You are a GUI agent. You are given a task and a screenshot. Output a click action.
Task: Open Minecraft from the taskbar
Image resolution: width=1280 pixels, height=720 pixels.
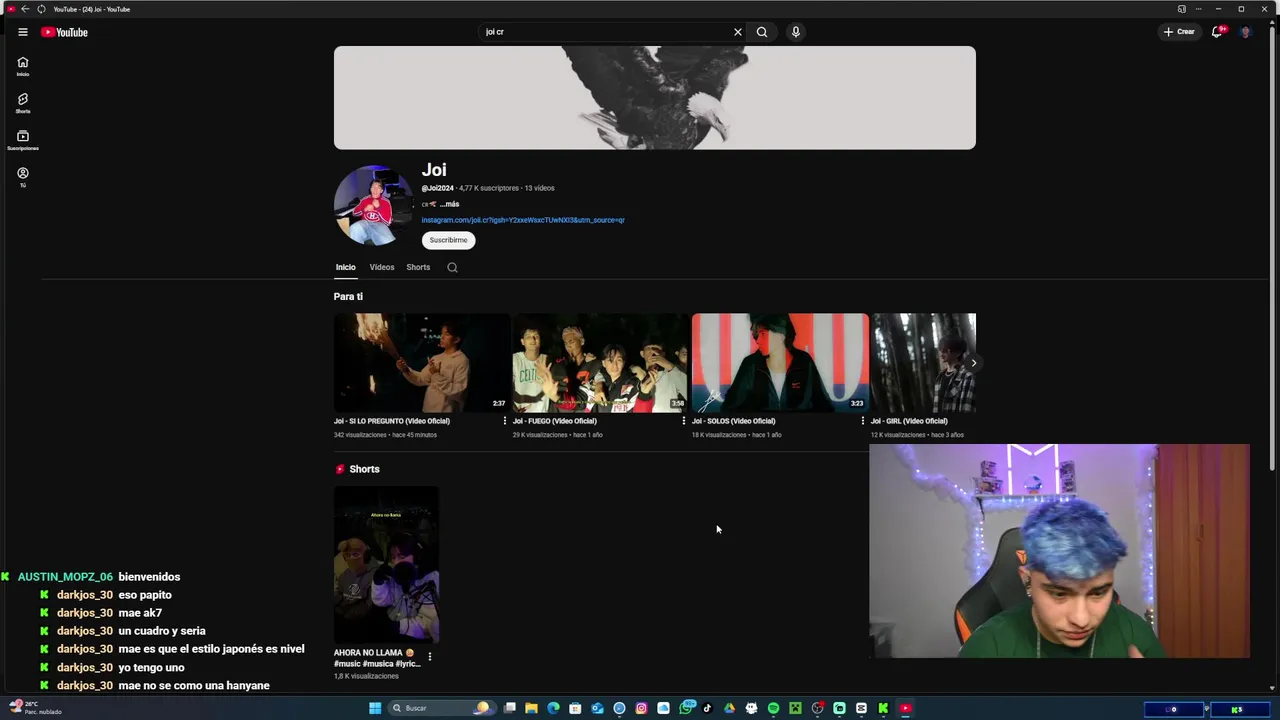795,708
